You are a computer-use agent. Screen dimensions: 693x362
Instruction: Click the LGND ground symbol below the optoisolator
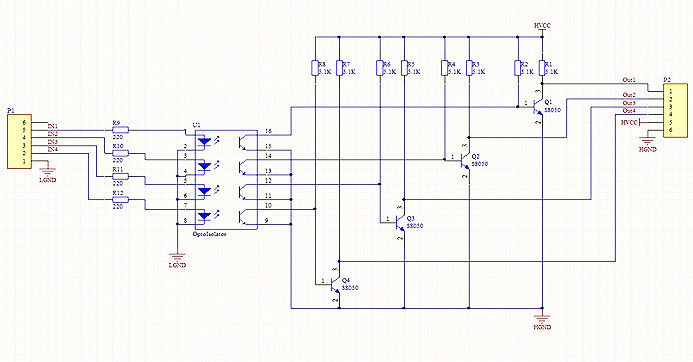(x=178, y=256)
